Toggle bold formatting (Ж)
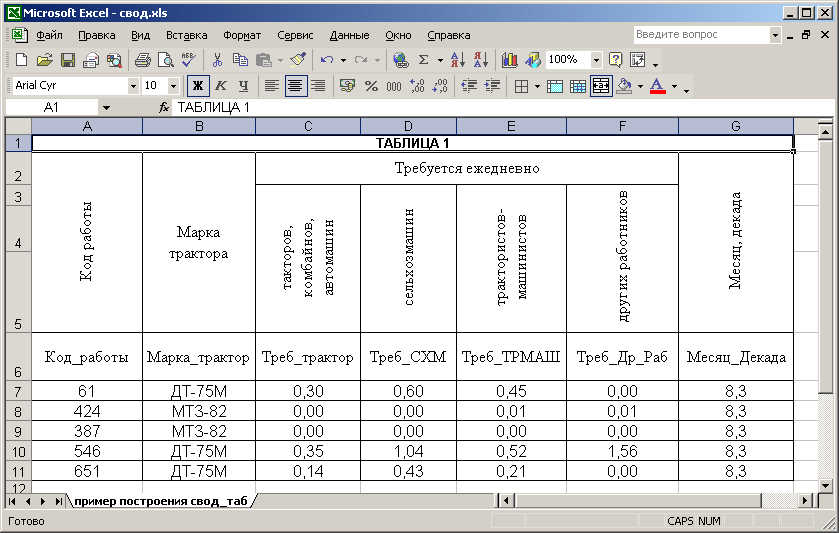 (x=198, y=86)
